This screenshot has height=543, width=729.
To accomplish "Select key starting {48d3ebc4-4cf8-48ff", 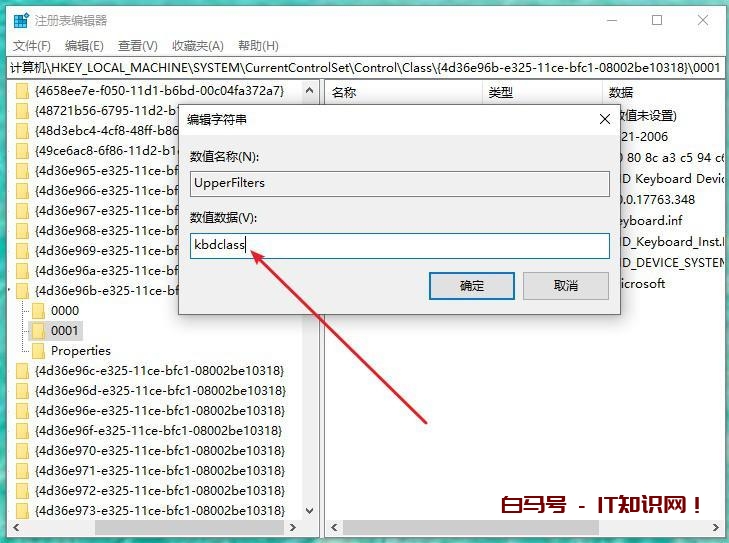I will coord(106,131).
